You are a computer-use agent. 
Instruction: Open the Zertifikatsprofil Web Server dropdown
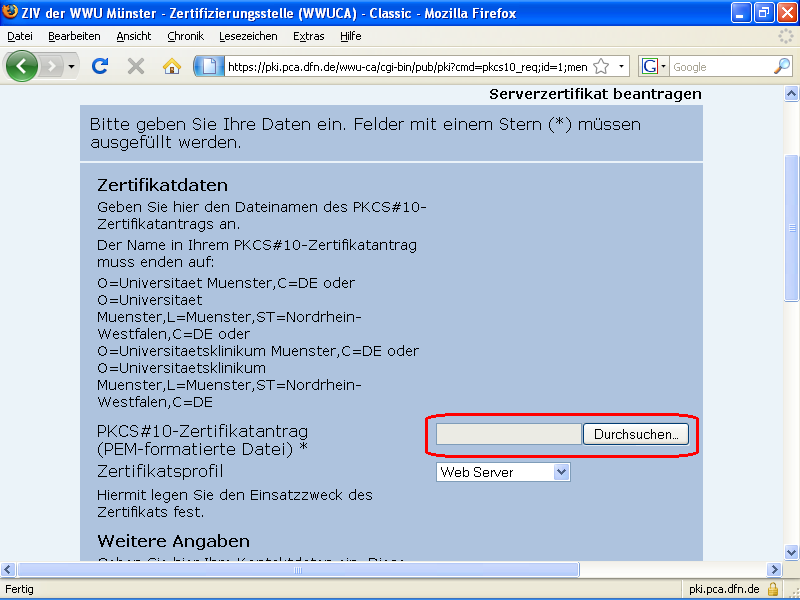tap(503, 472)
